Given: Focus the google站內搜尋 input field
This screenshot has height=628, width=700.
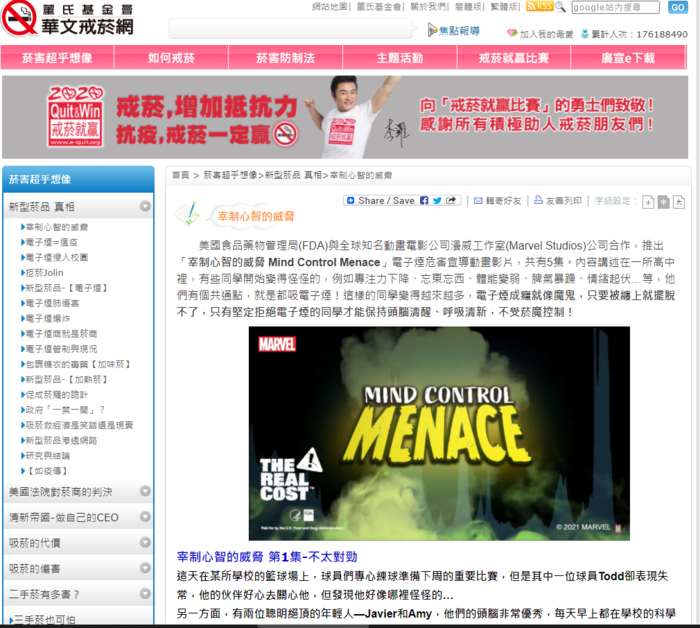Looking at the screenshot, I should (615, 7).
